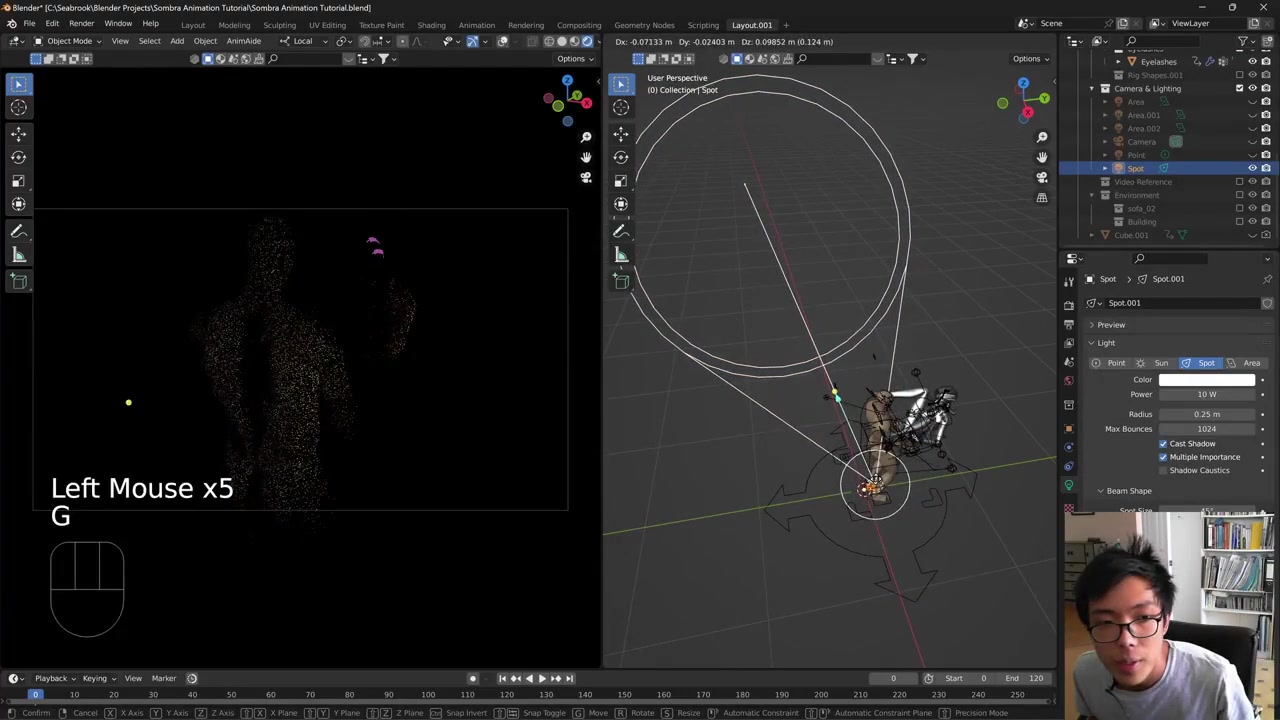Click the light Power value field
Viewport: 1280px width, 720px height.
click(1206, 394)
